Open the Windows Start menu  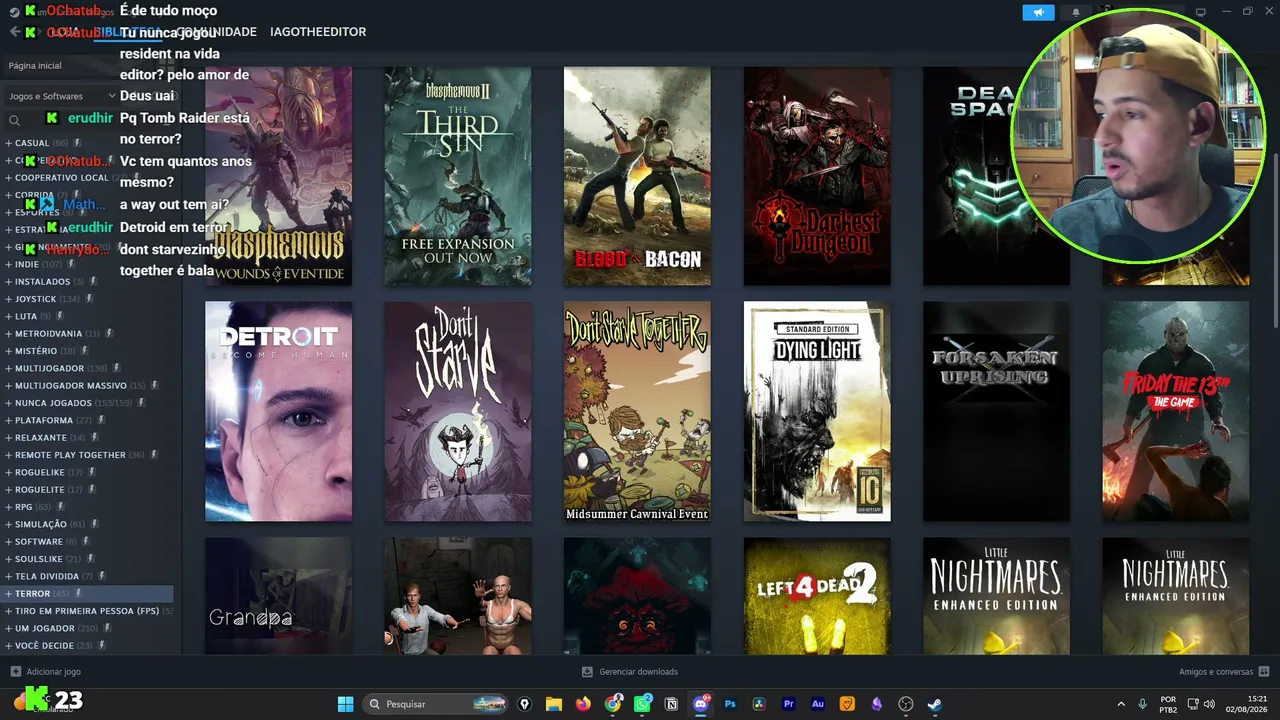345,704
